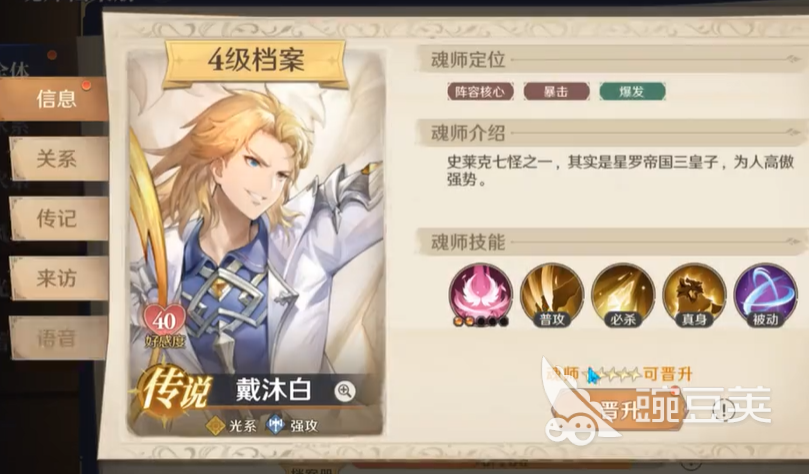Click the 爆发 burst tag
Viewport: 809px width, 474px height.
[632, 92]
